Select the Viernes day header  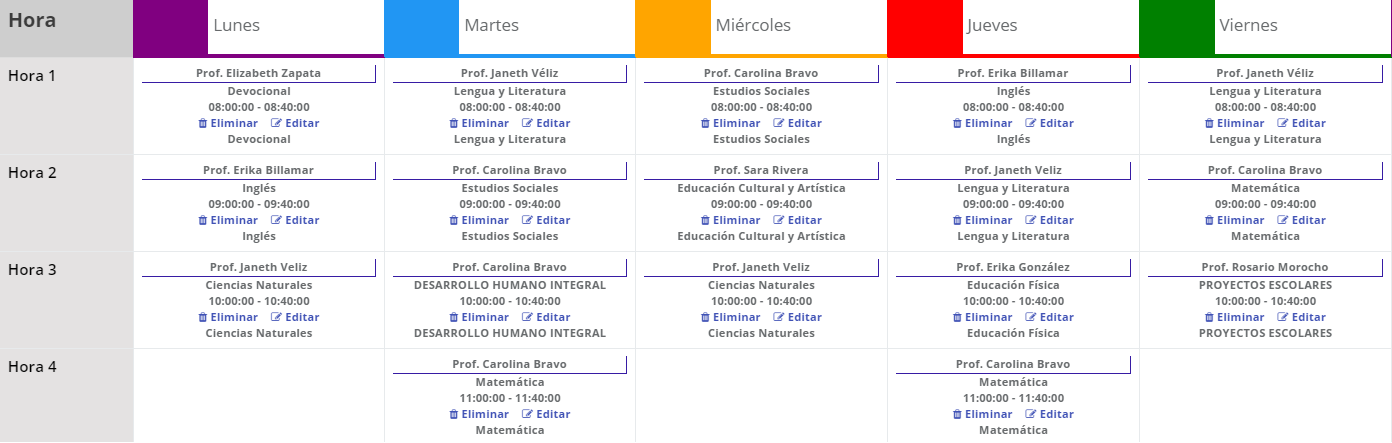[x=1249, y=26]
